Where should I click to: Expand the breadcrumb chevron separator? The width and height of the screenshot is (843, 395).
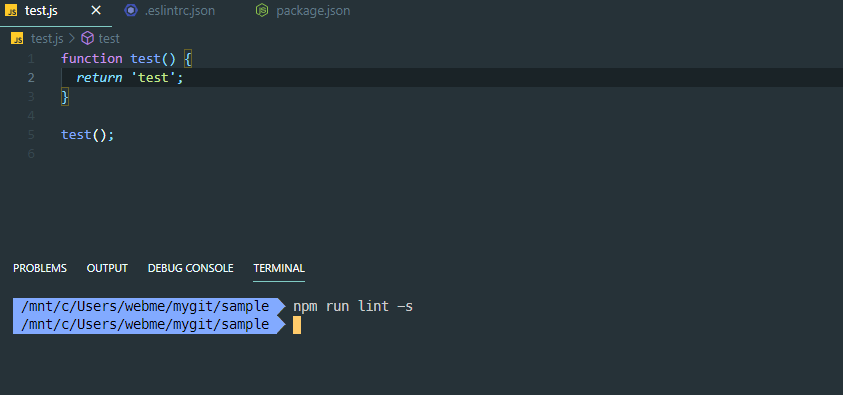click(x=72, y=39)
